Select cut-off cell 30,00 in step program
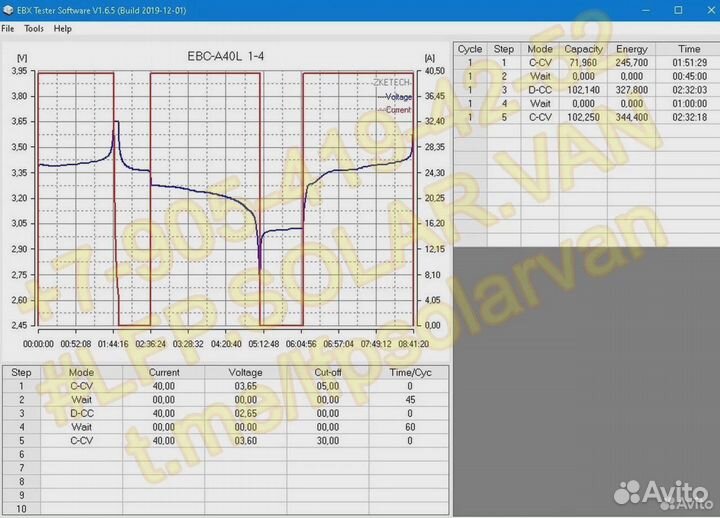The image size is (720, 518). click(327, 441)
